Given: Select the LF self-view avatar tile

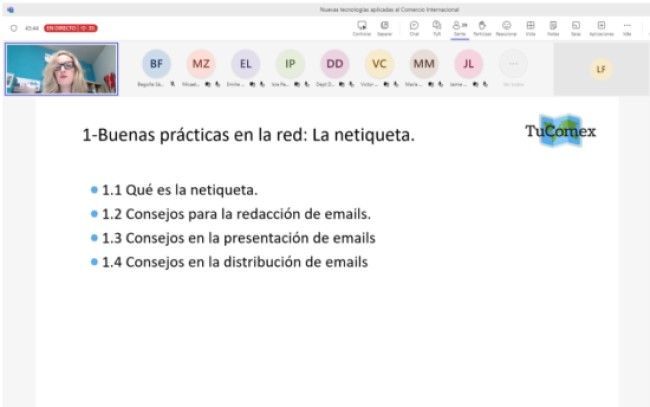Looking at the screenshot, I should 601,69.
